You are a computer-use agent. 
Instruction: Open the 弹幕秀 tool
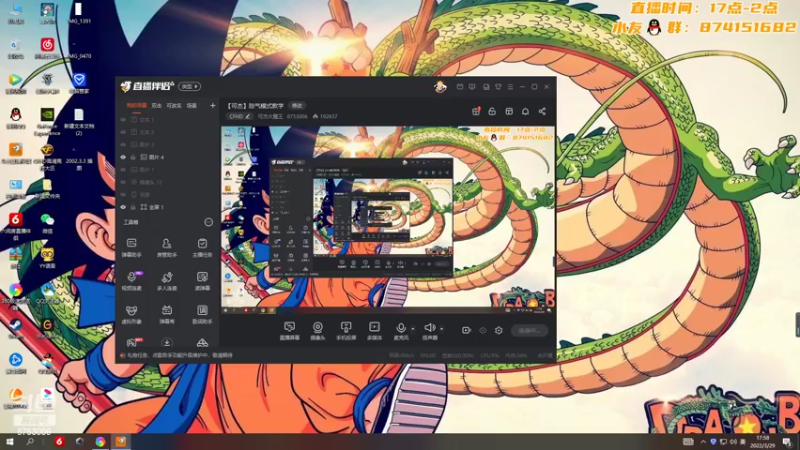(x=167, y=314)
